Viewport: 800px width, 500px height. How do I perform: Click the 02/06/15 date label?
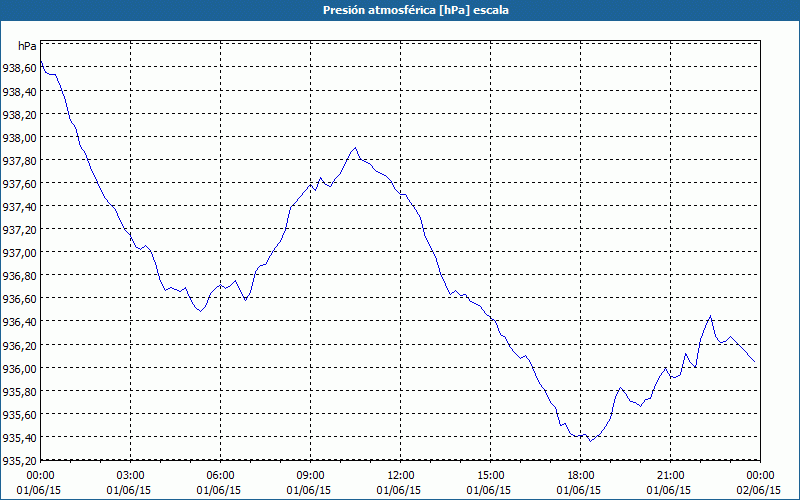759,490
